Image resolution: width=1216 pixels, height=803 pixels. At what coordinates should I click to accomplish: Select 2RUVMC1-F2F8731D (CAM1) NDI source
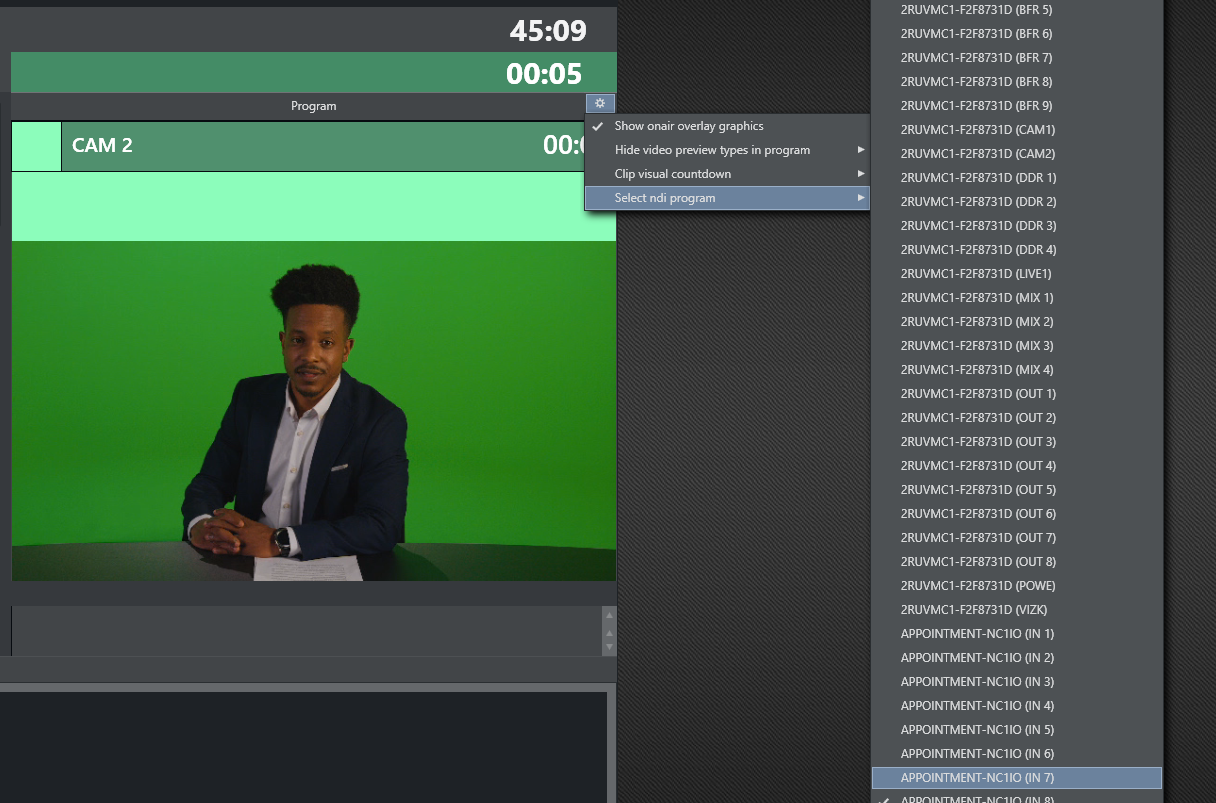click(977, 130)
